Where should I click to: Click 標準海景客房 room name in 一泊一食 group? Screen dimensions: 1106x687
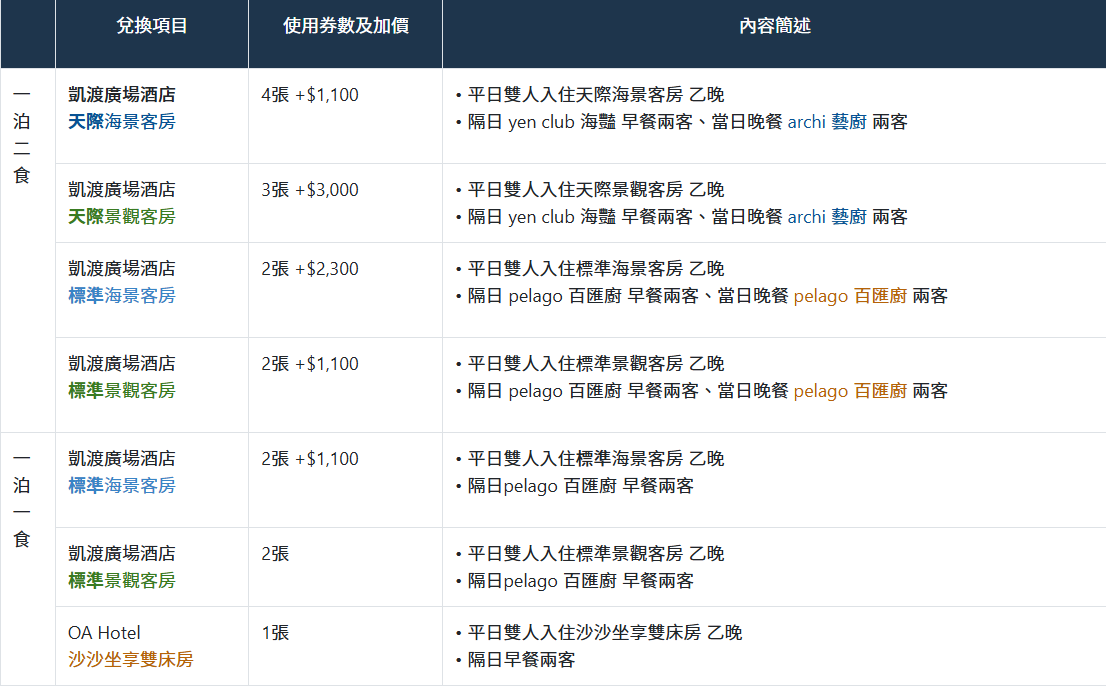(x=121, y=486)
